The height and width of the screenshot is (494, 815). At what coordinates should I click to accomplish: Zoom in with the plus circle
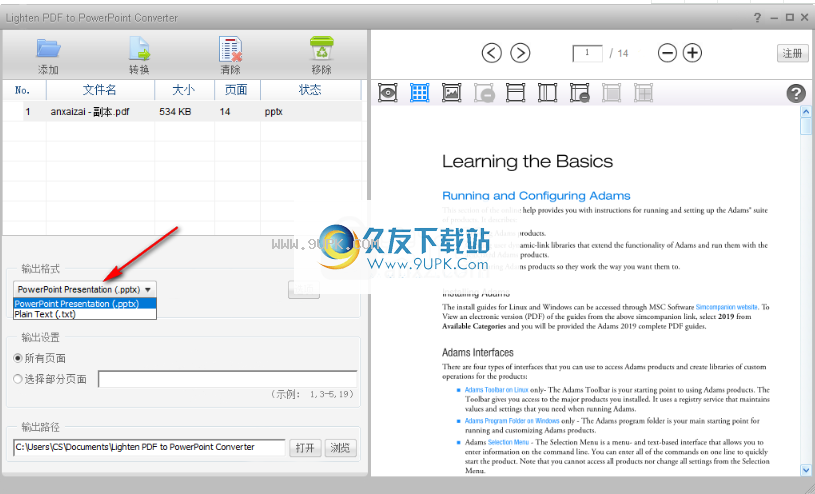692,53
